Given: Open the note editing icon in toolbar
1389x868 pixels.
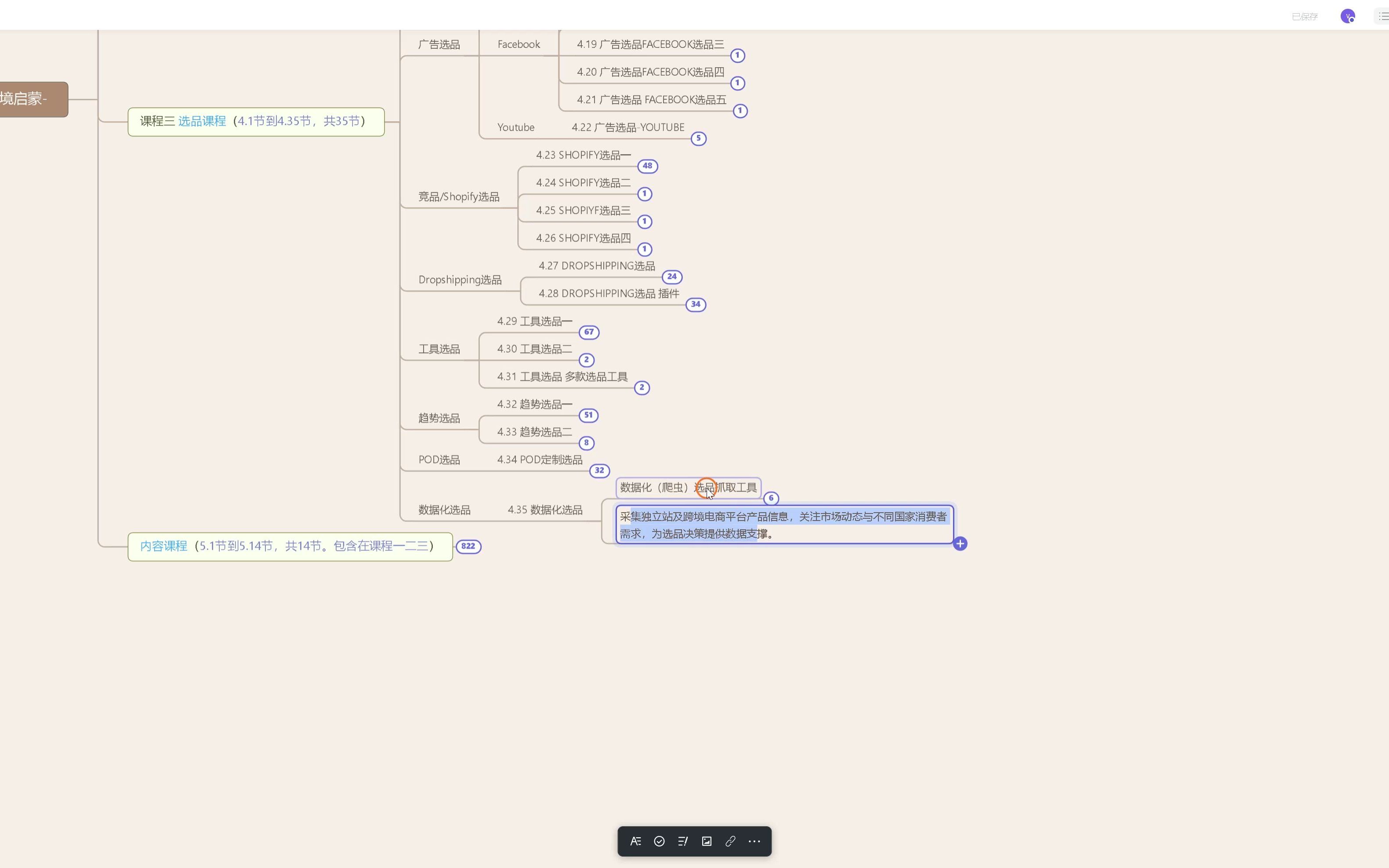Looking at the screenshot, I should pyautogui.click(x=683, y=841).
